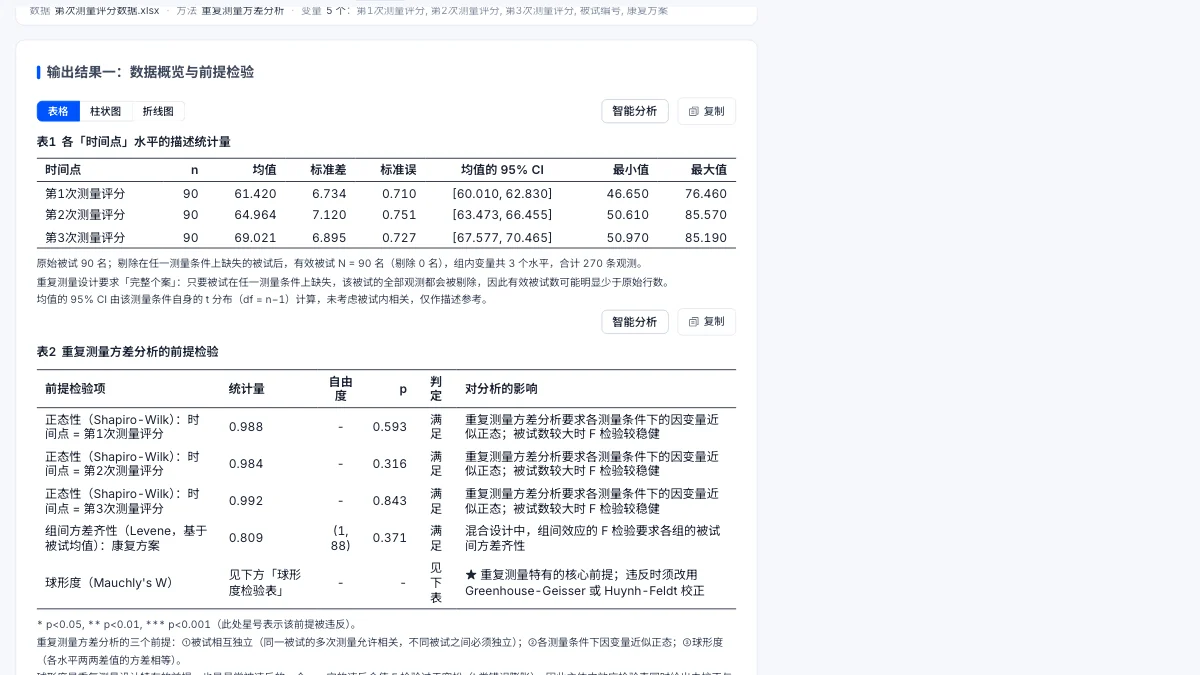
Task: Click copy icon in lower 复制 button
Action: coord(694,322)
